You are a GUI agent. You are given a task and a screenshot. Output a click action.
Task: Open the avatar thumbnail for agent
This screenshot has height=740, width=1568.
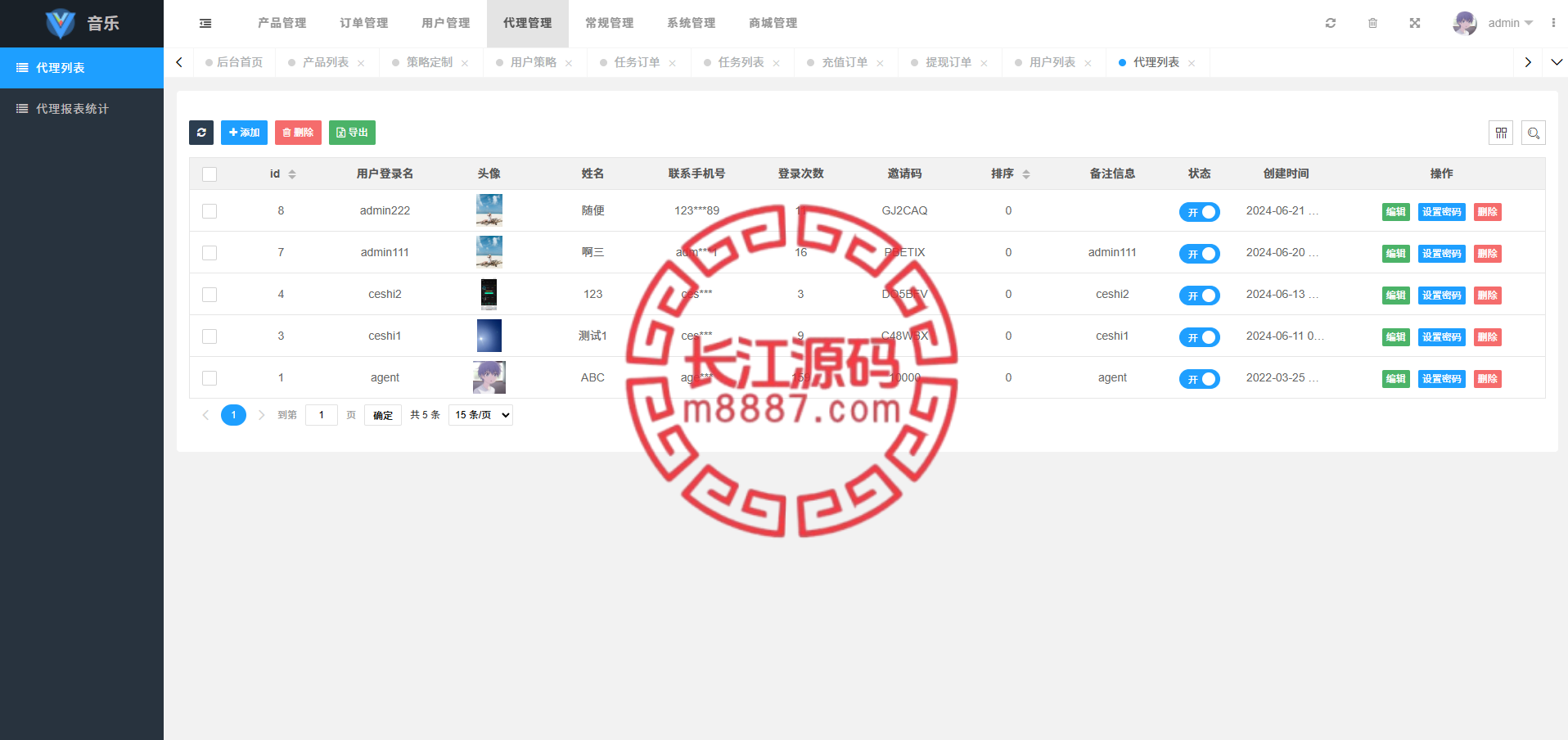[489, 377]
